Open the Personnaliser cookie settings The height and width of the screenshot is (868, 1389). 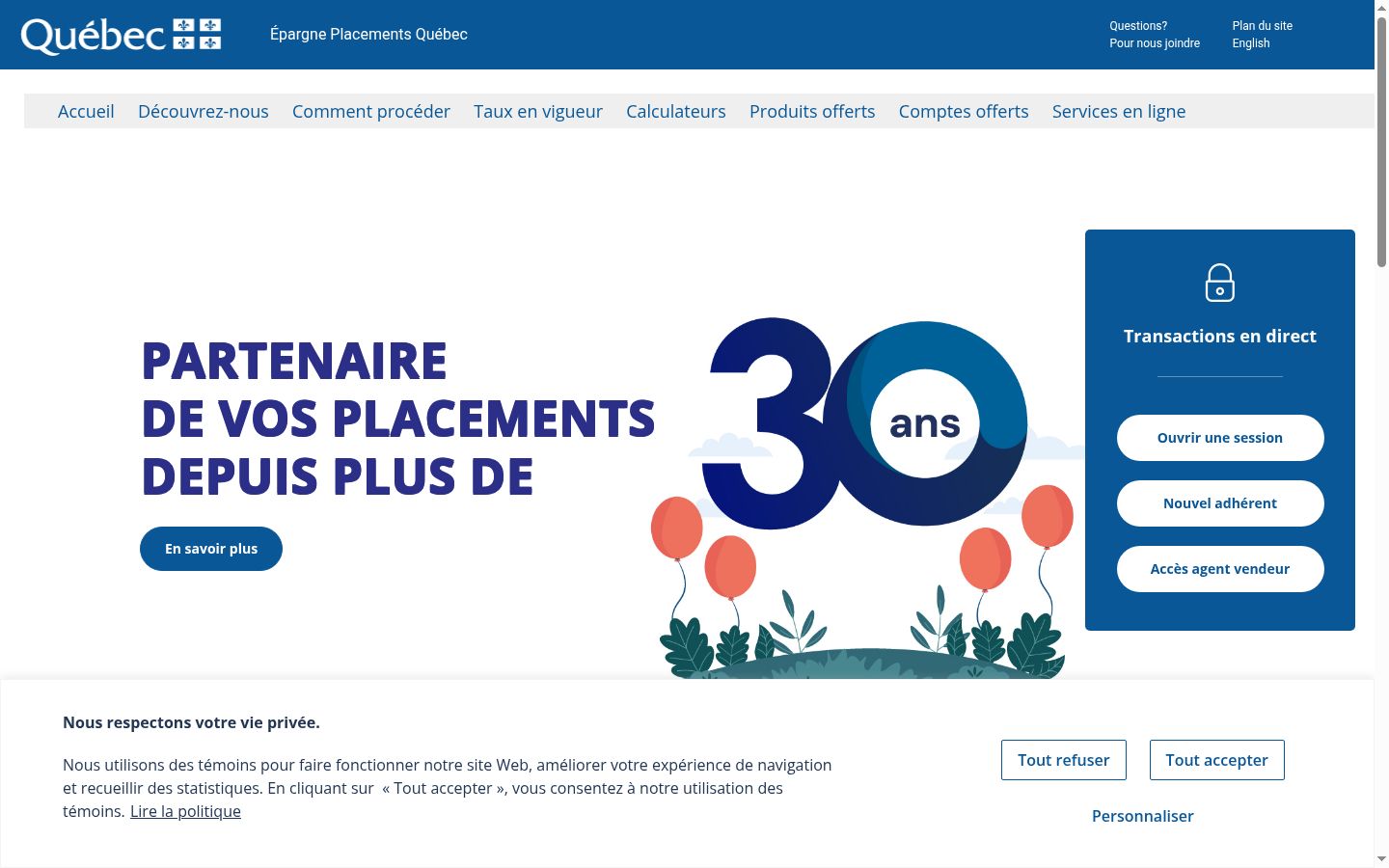click(x=1143, y=816)
